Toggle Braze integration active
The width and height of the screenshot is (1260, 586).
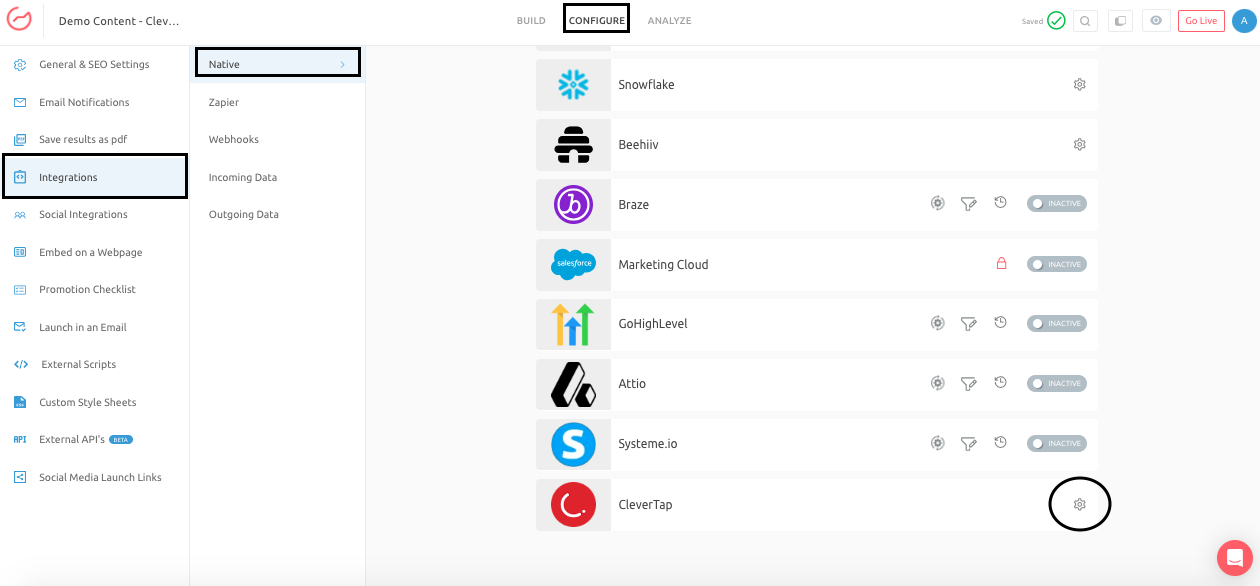(x=1056, y=204)
